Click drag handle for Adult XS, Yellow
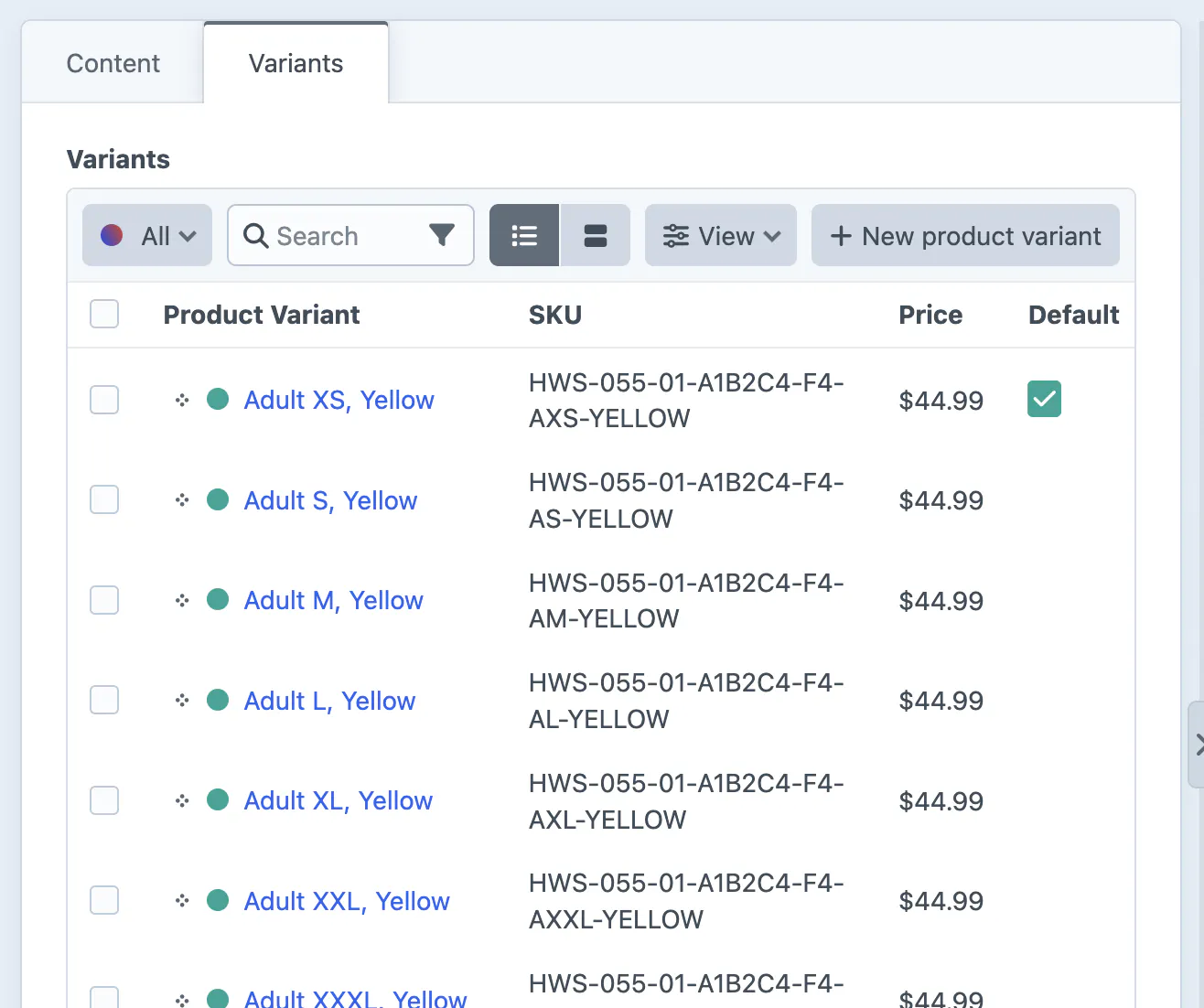1204x1008 pixels. point(182,400)
